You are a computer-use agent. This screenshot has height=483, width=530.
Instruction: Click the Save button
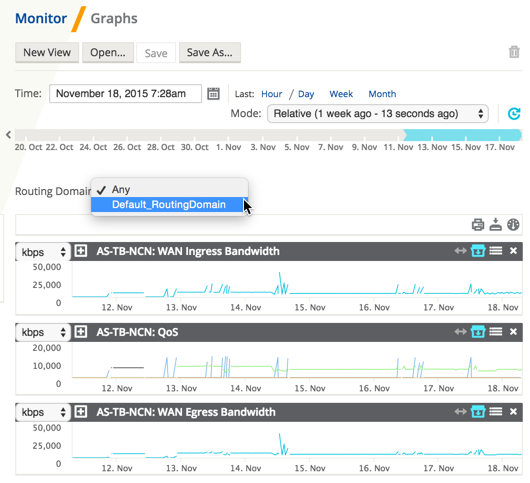click(x=156, y=53)
